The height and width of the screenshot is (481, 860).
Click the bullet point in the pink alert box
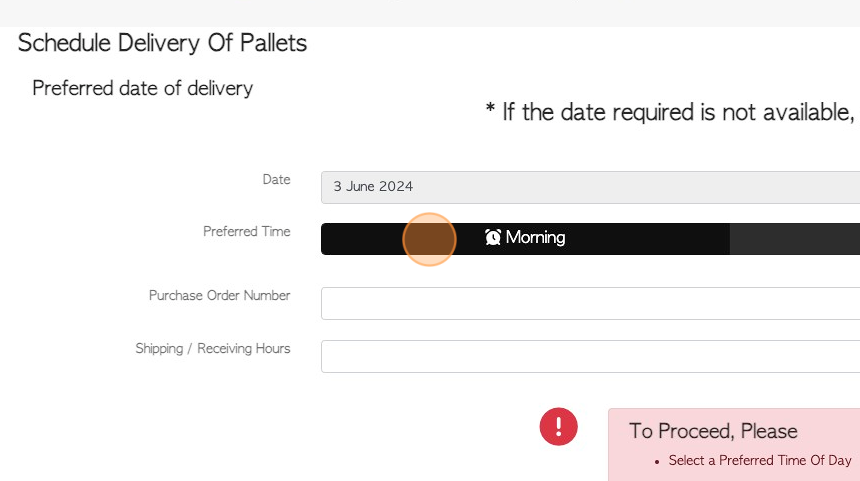tap(657, 462)
